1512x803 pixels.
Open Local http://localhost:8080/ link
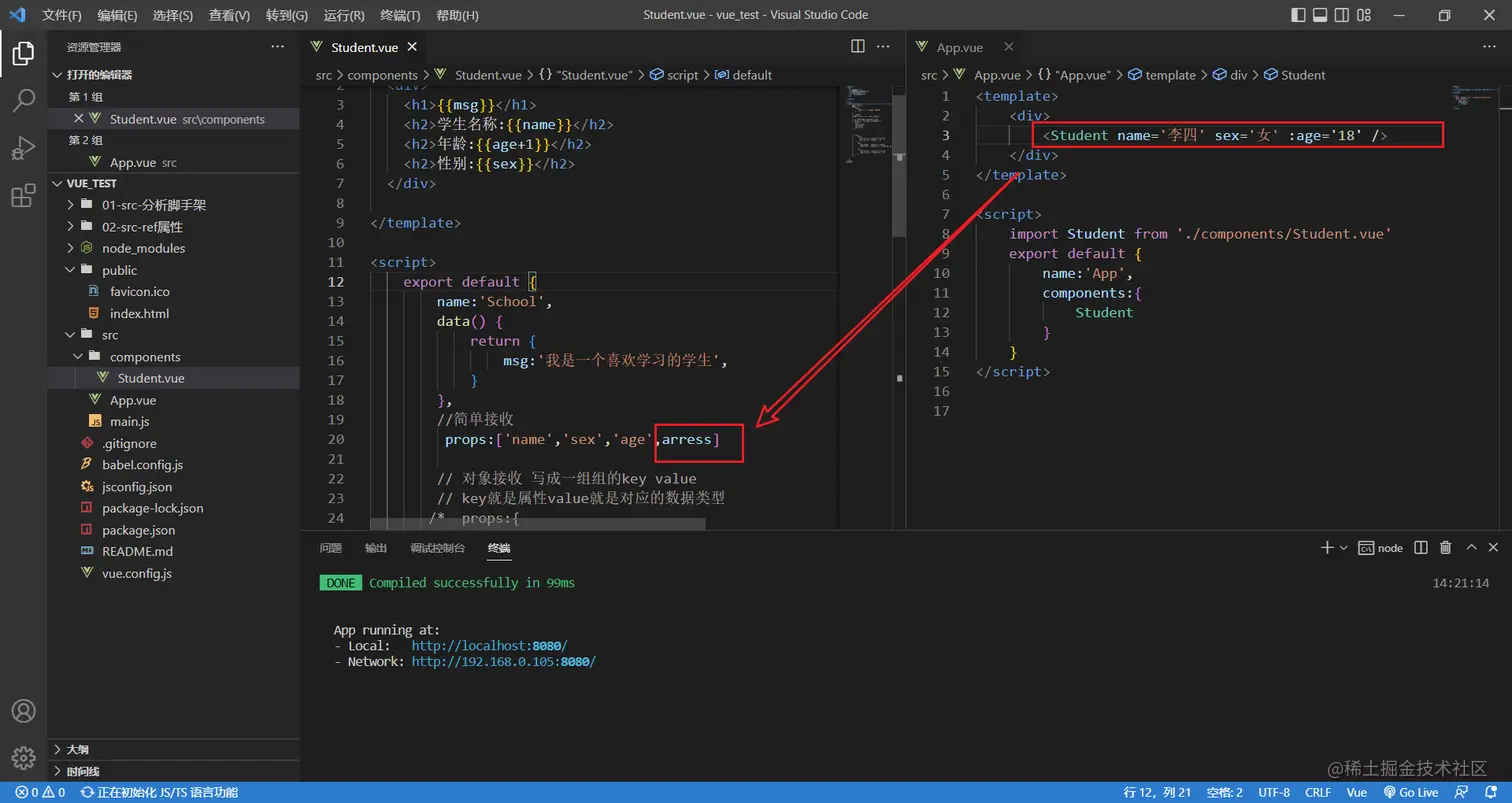pos(489,646)
